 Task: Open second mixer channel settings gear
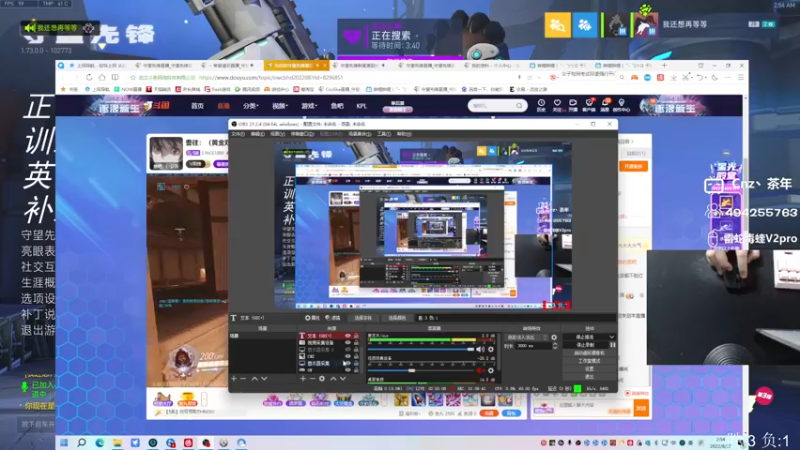coord(491,371)
